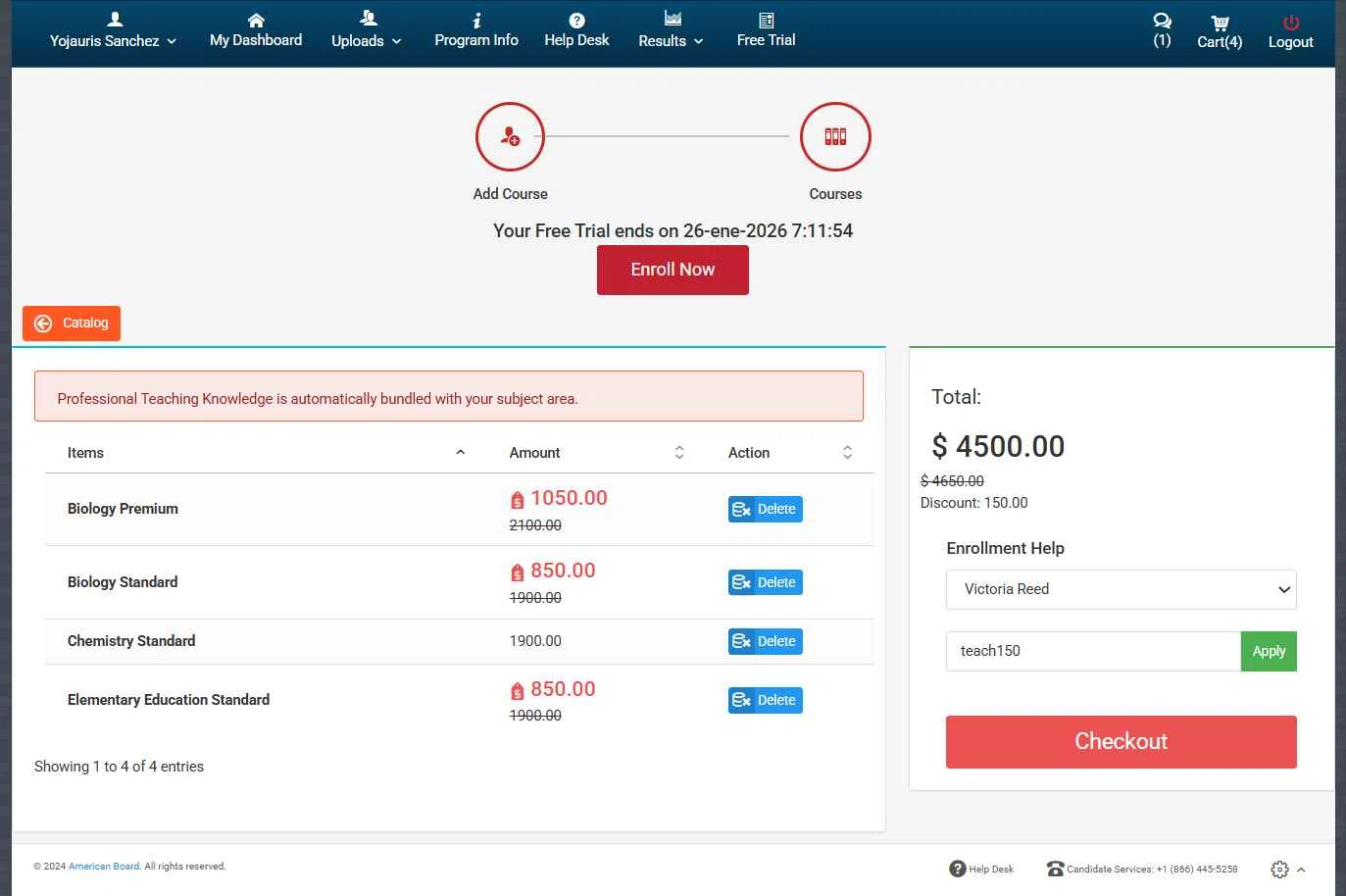Expand the footer chevron next to gear
This screenshot has height=896, width=1346.
tap(1301, 870)
